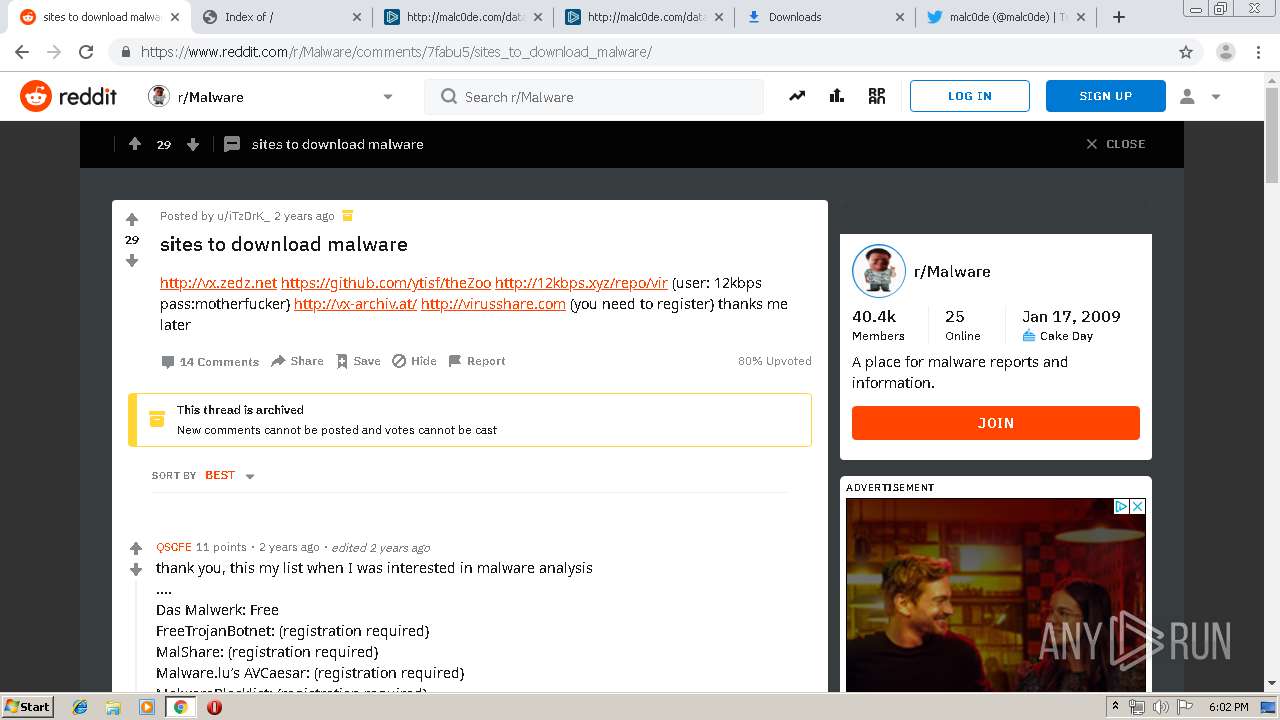The image size is (1280, 720).
Task: Close the post overlay with CLOSE
Action: tap(1116, 144)
